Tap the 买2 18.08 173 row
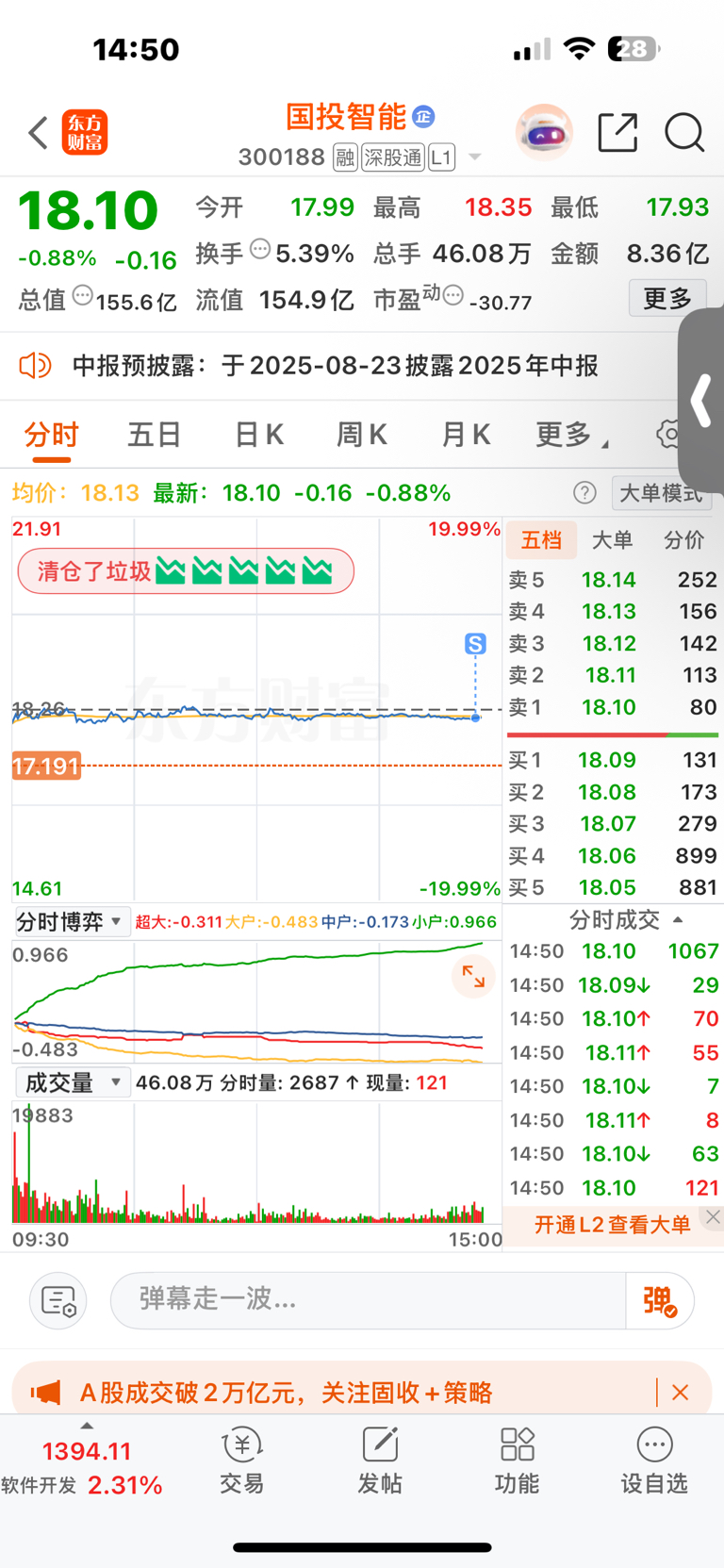 coord(613,792)
